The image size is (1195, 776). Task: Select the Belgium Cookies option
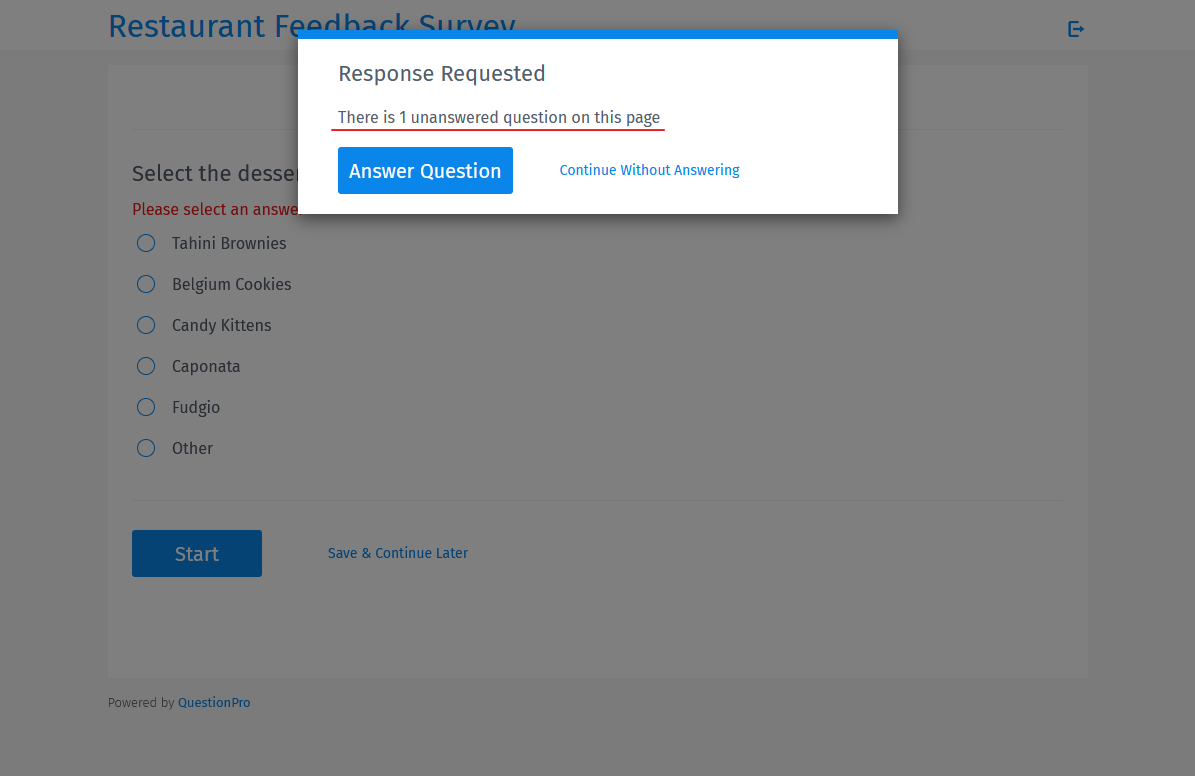point(146,284)
